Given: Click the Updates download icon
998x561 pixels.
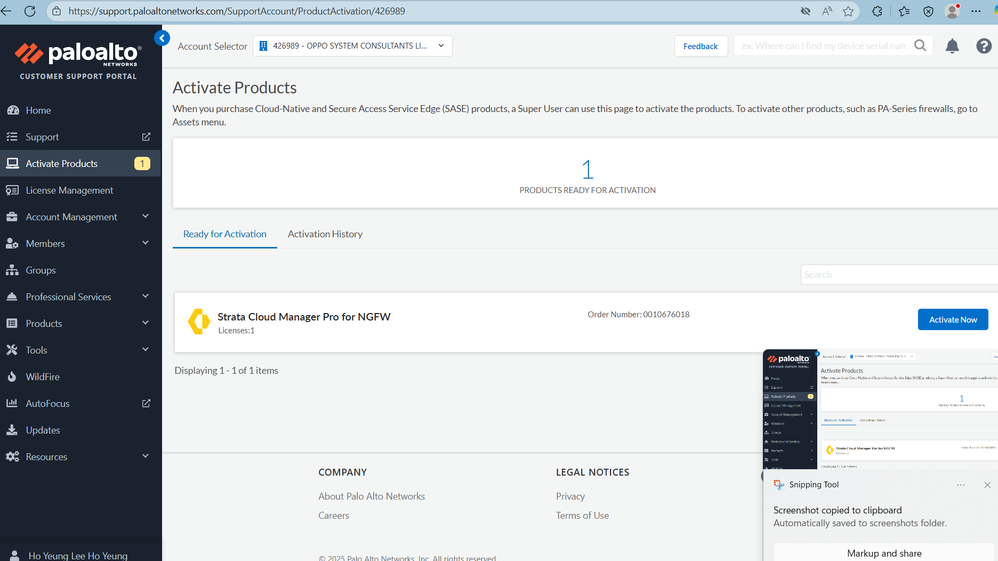Looking at the screenshot, I should click(12, 430).
